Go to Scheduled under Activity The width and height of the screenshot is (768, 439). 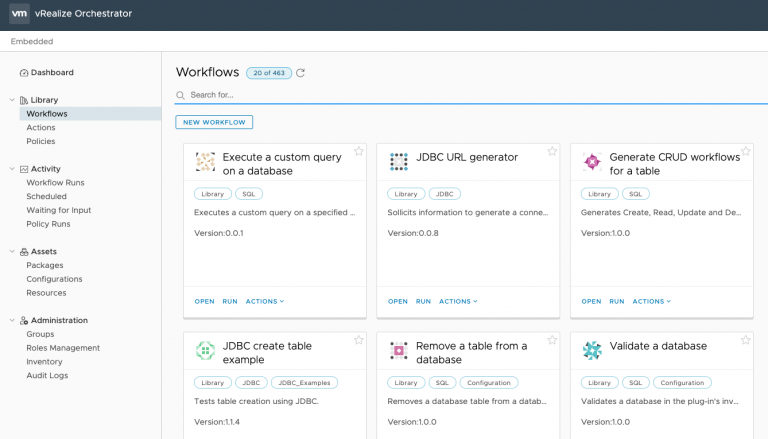click(47, 196)
